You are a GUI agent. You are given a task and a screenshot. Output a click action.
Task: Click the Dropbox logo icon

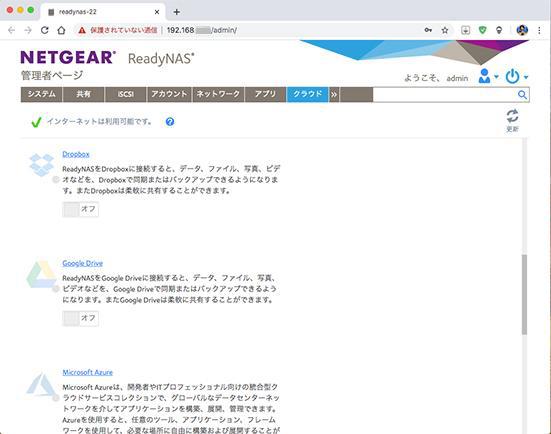(41, 164)
